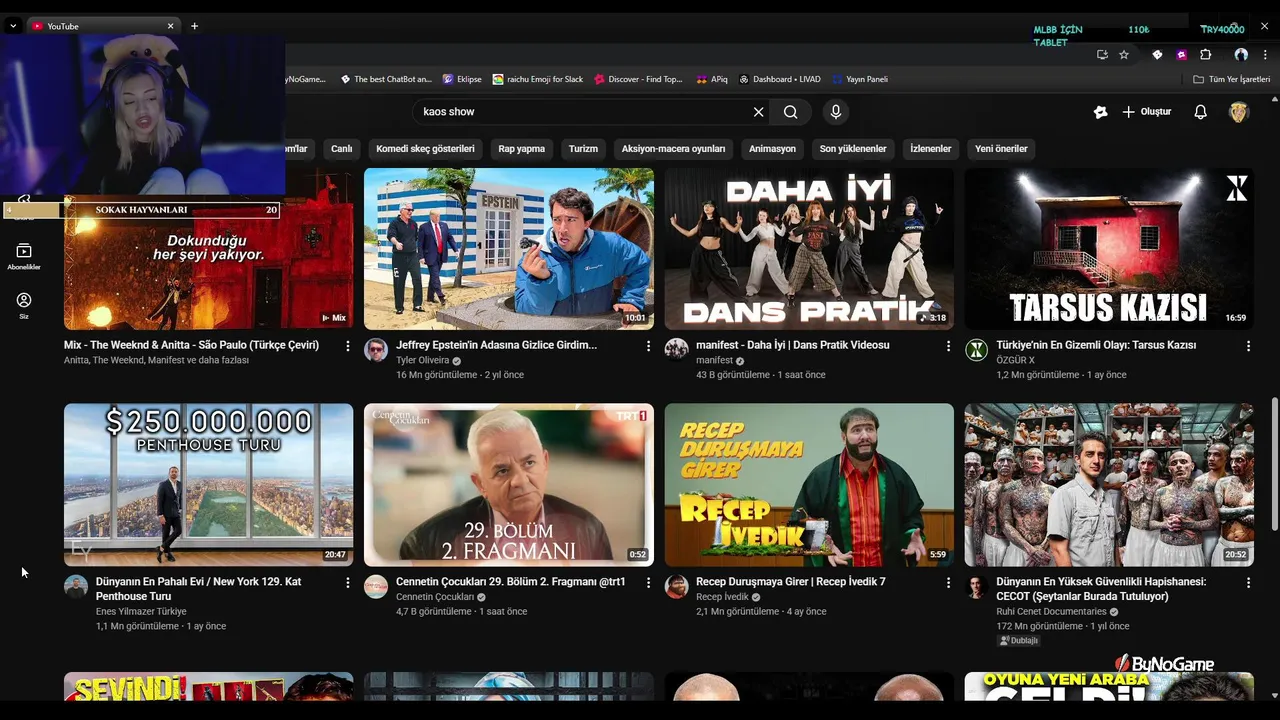Viewport: 1280px width, 720px height.
Task: Close the YouTube tab
Action: click(170, 26)
